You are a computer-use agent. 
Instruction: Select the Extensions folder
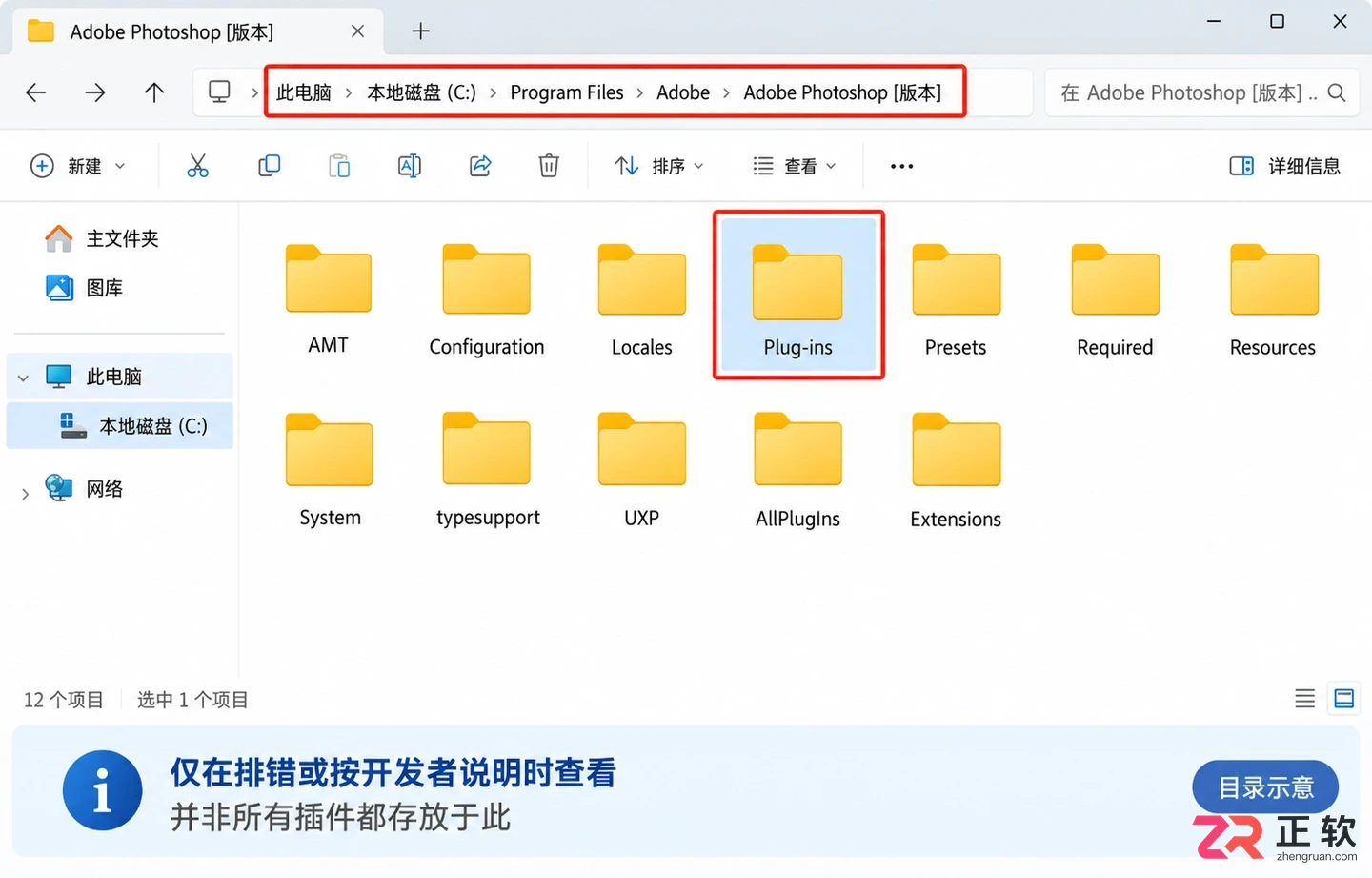click(956, 470)
